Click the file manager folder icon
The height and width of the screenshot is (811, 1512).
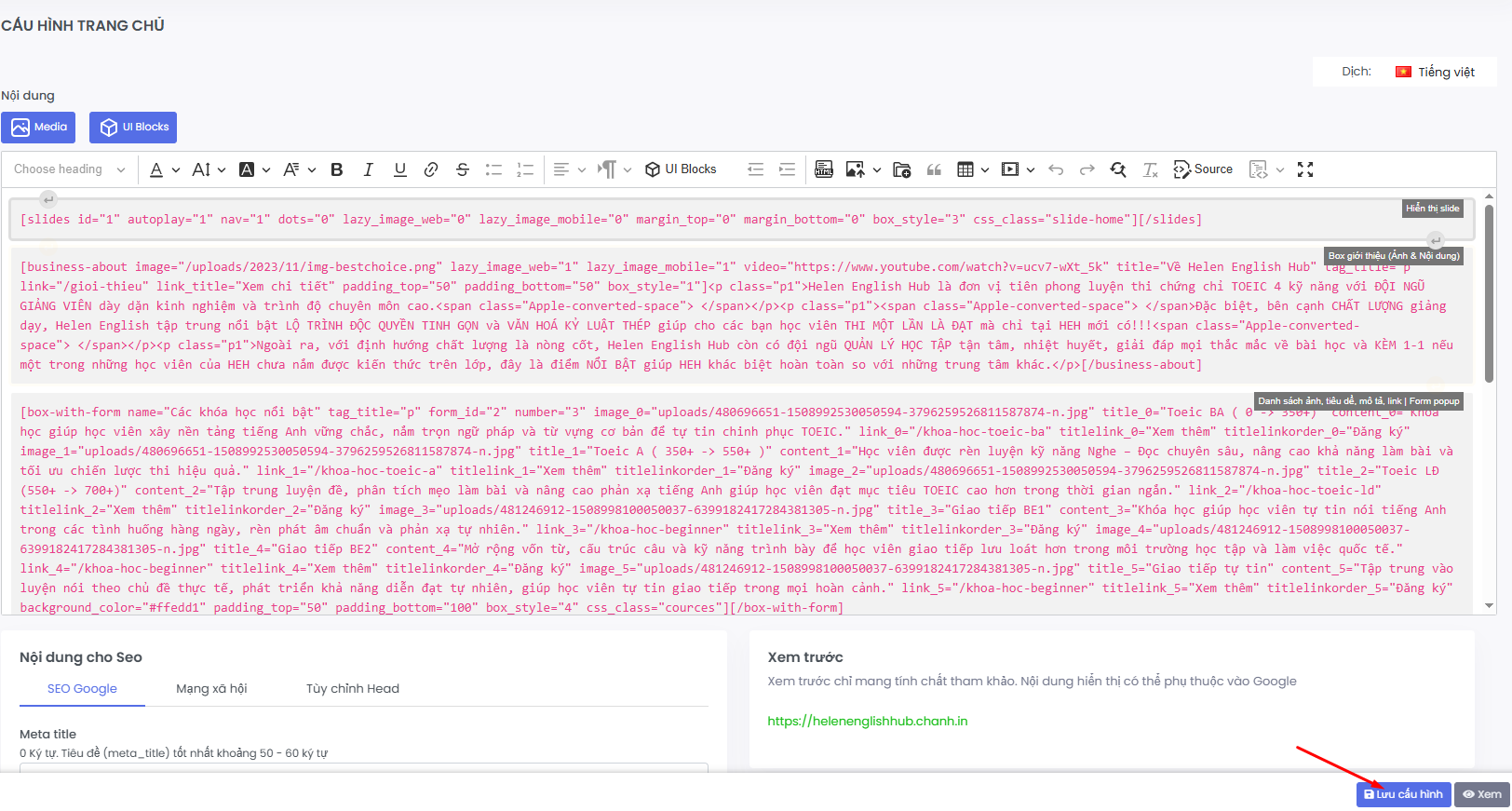tap(901, 169)
